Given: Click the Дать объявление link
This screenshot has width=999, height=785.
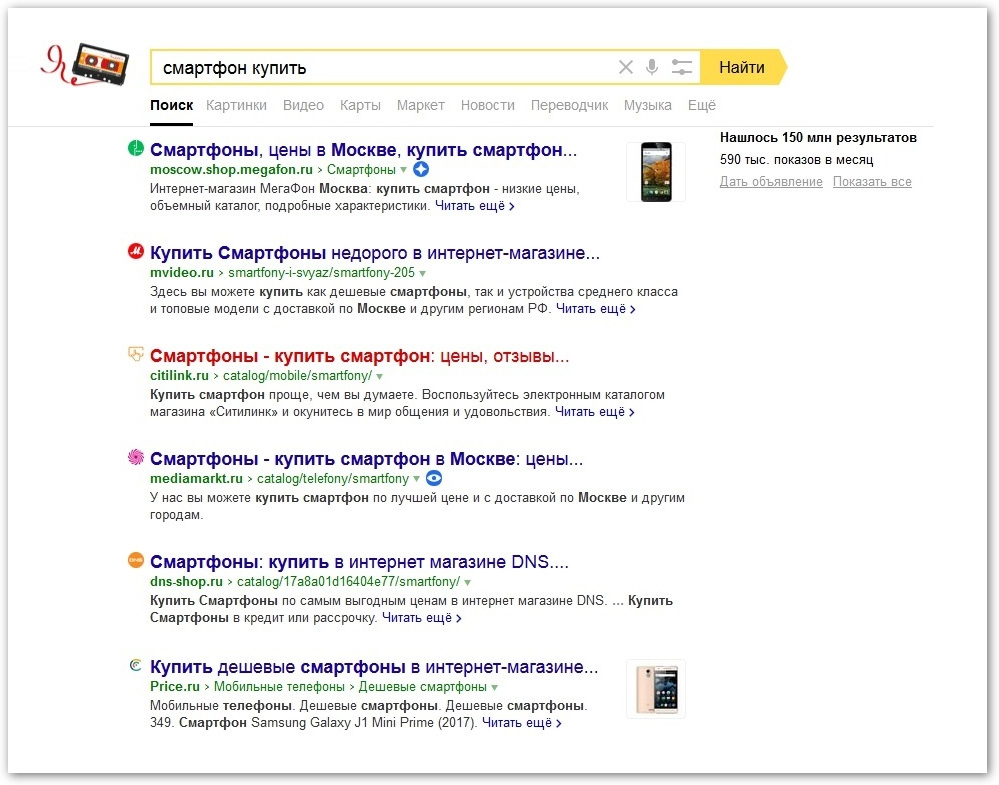Looking at the screenshot, I should click(771, 182).
